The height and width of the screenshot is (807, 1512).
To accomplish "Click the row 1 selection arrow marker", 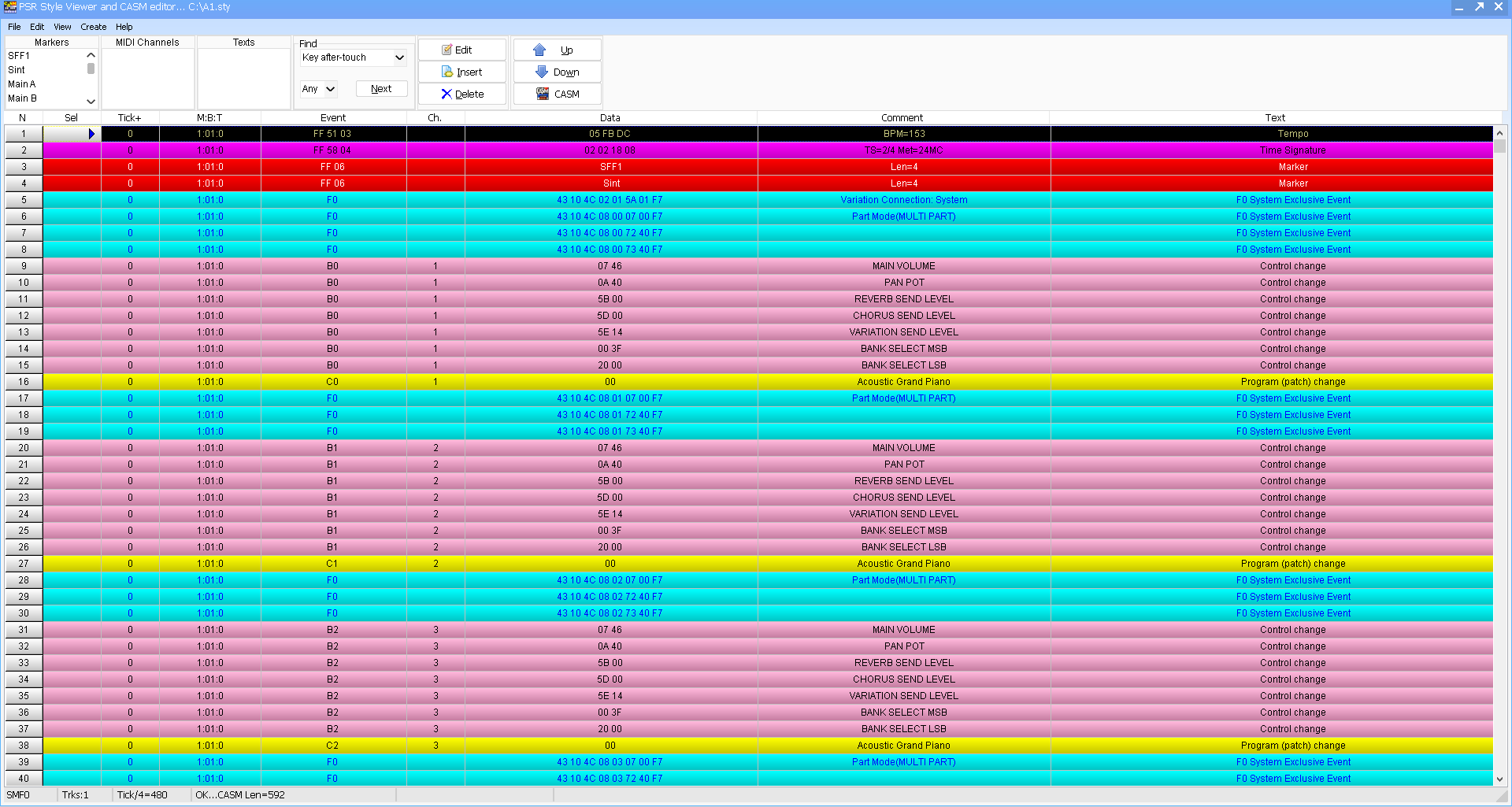I will pos(91,134).
